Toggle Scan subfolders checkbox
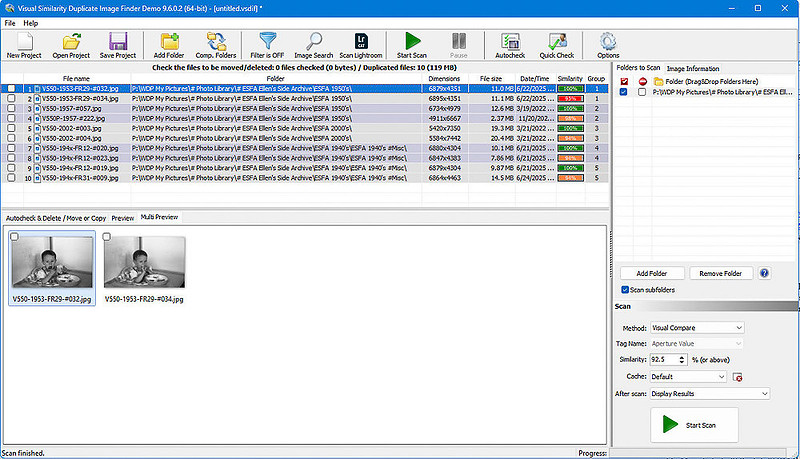Viewport: 800px width, 459px height. 624,290
